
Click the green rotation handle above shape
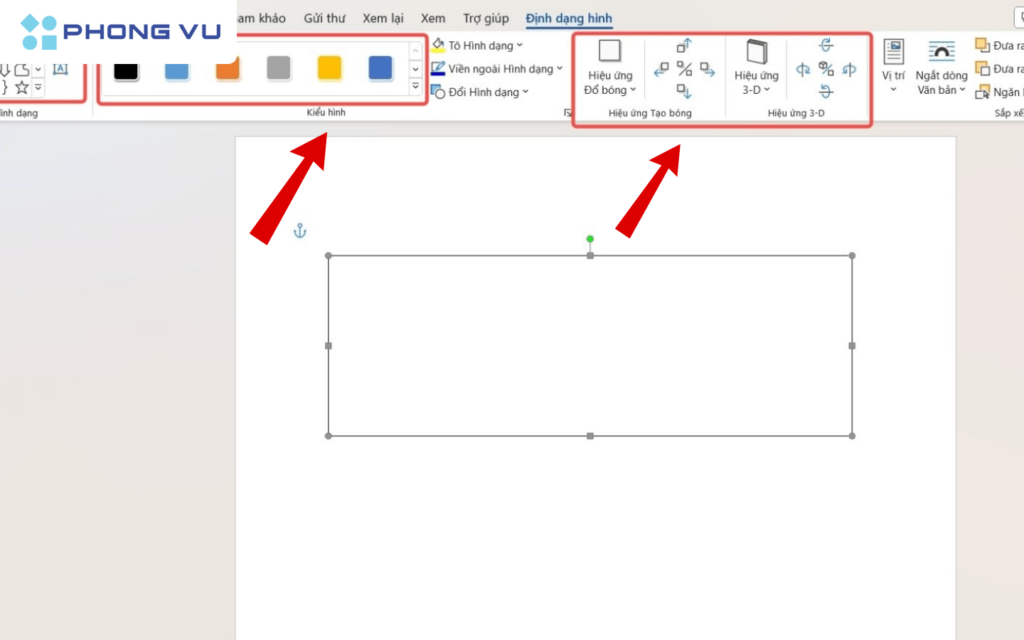pos(590,239)
